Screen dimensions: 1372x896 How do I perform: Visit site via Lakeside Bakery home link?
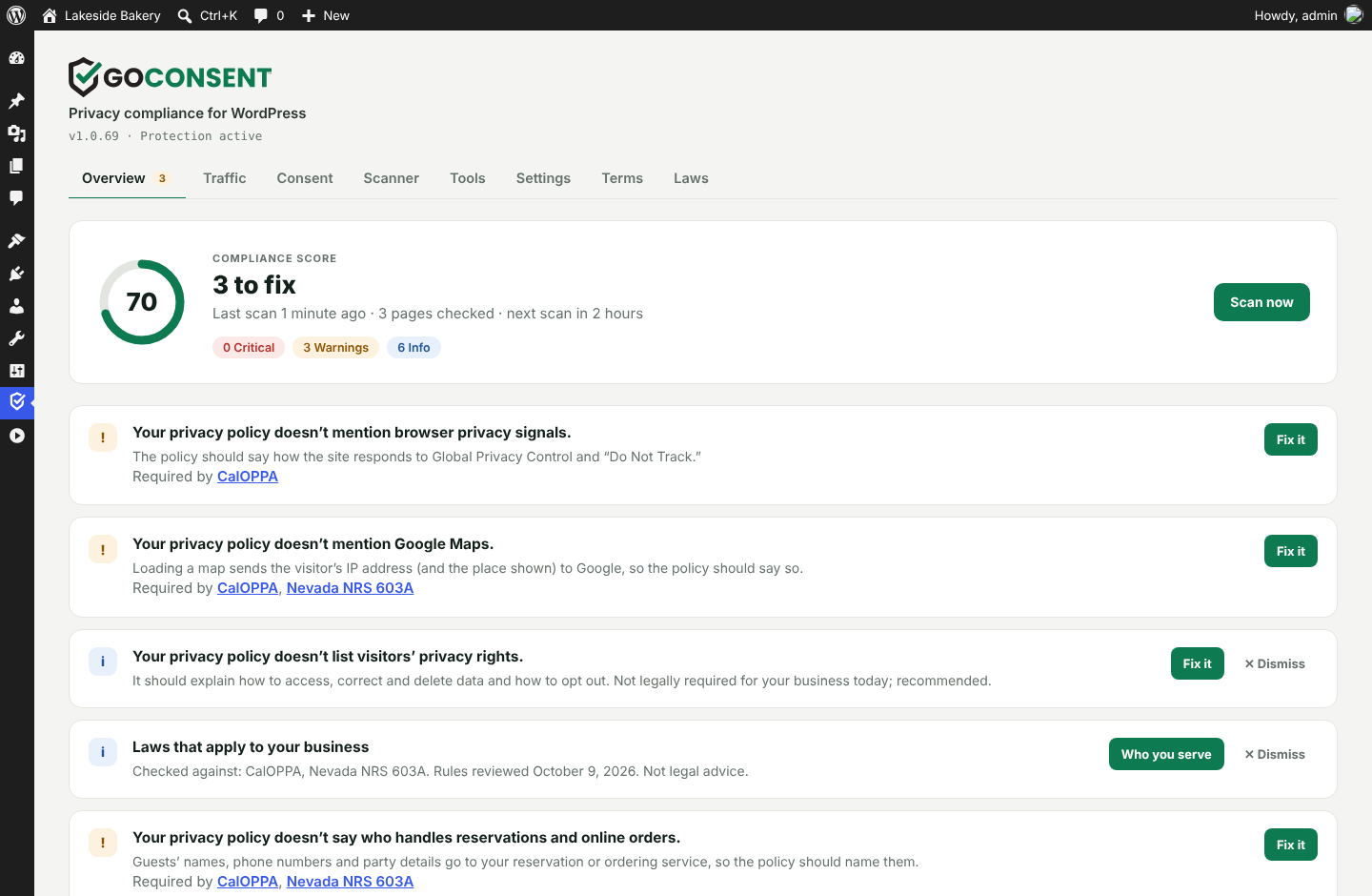click(x=101, y=15)
